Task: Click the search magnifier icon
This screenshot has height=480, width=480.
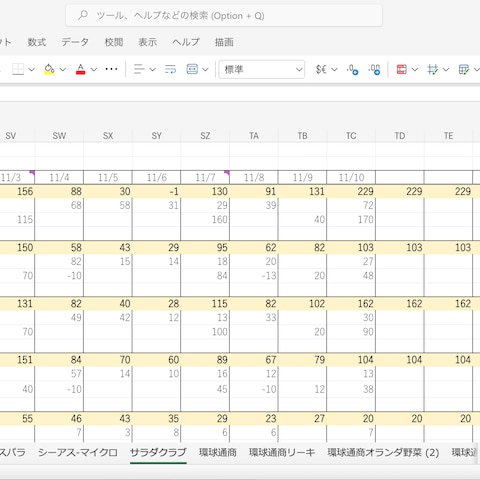Action: click(x=83, y=15)
